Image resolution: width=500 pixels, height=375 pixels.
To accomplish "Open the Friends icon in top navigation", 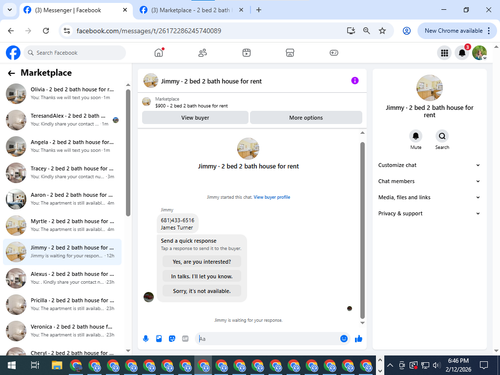I will (202, 53).
